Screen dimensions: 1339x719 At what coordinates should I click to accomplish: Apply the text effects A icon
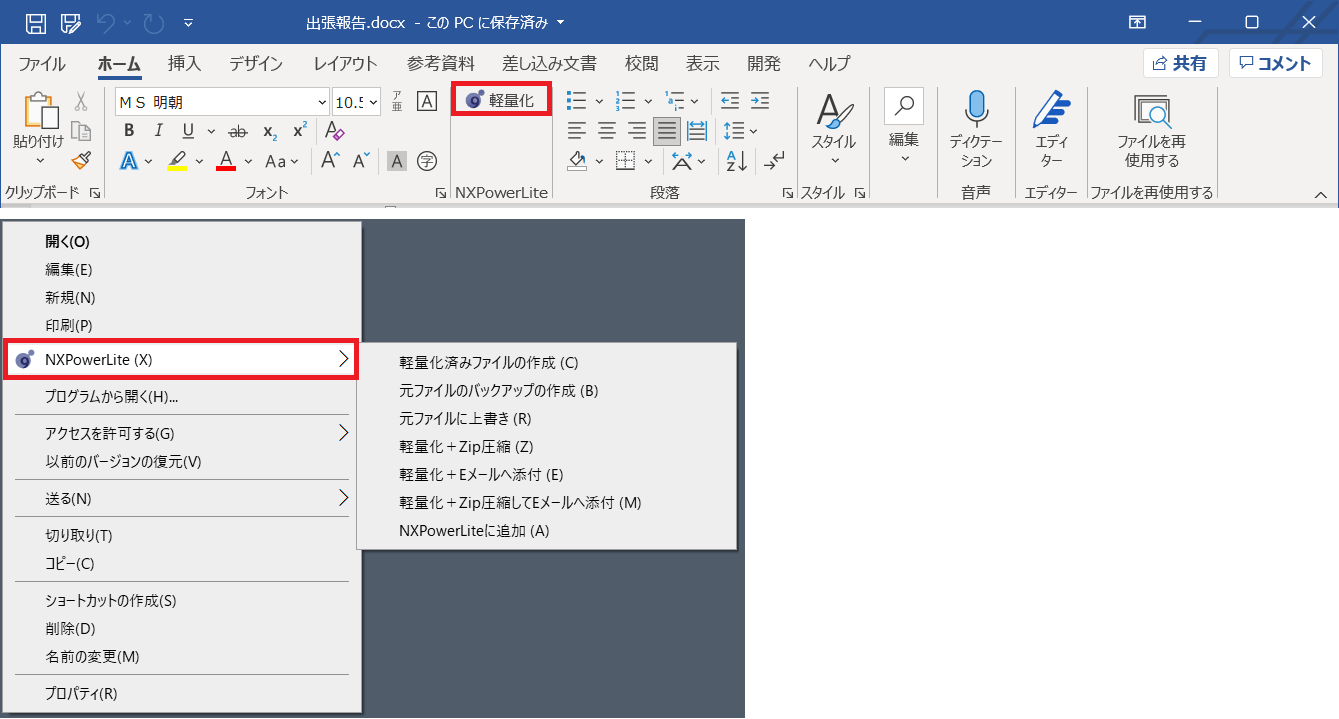[x=129, y=161]
